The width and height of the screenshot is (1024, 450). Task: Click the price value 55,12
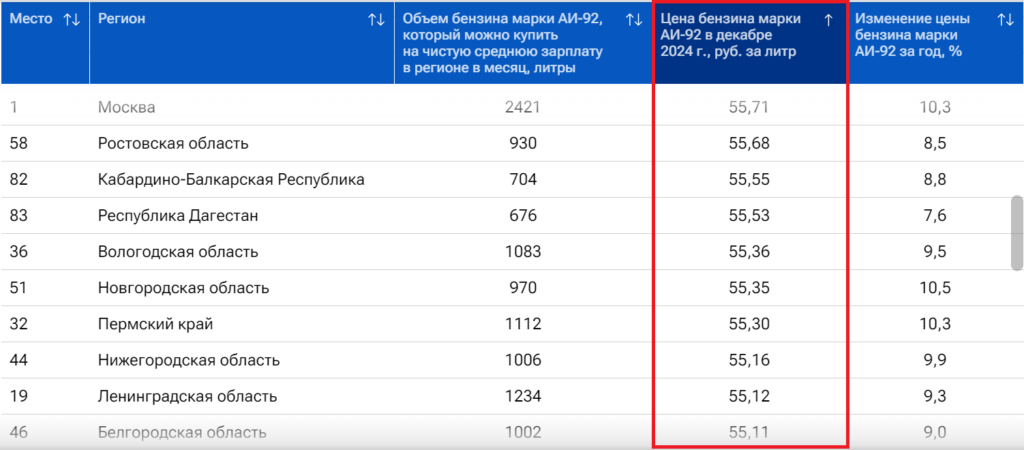(x=749, y=396)
